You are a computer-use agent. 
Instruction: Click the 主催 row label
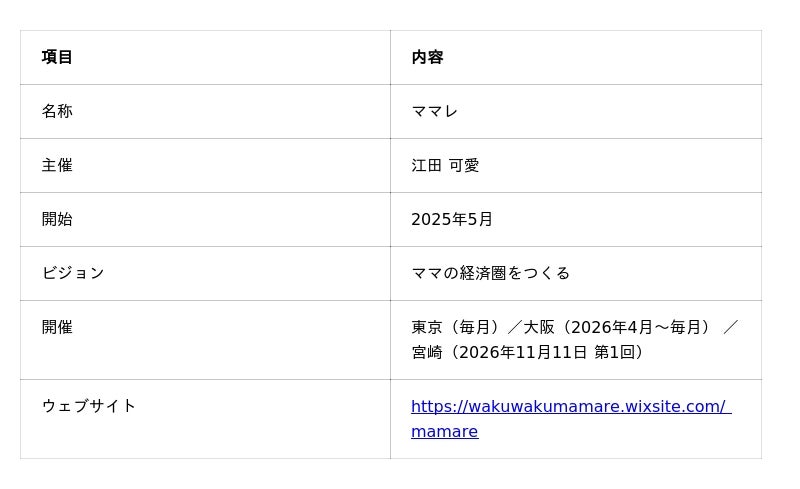click(x=57, y=165)
